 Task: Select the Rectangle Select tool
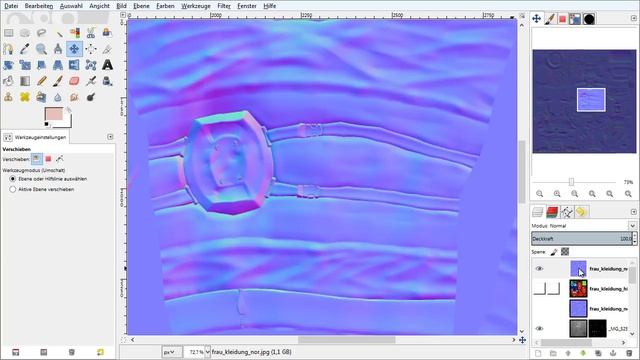pos(9,33)
